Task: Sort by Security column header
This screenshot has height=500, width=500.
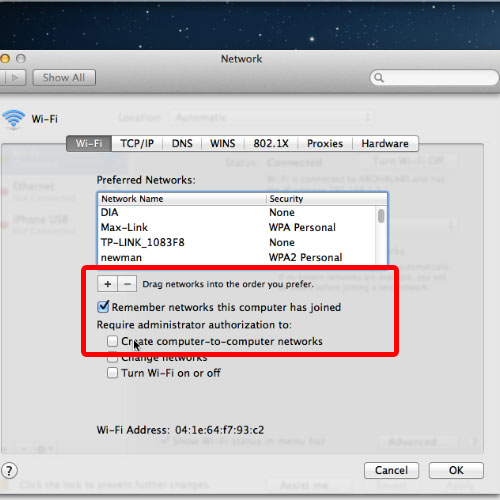Action: (x=327, y=199)
